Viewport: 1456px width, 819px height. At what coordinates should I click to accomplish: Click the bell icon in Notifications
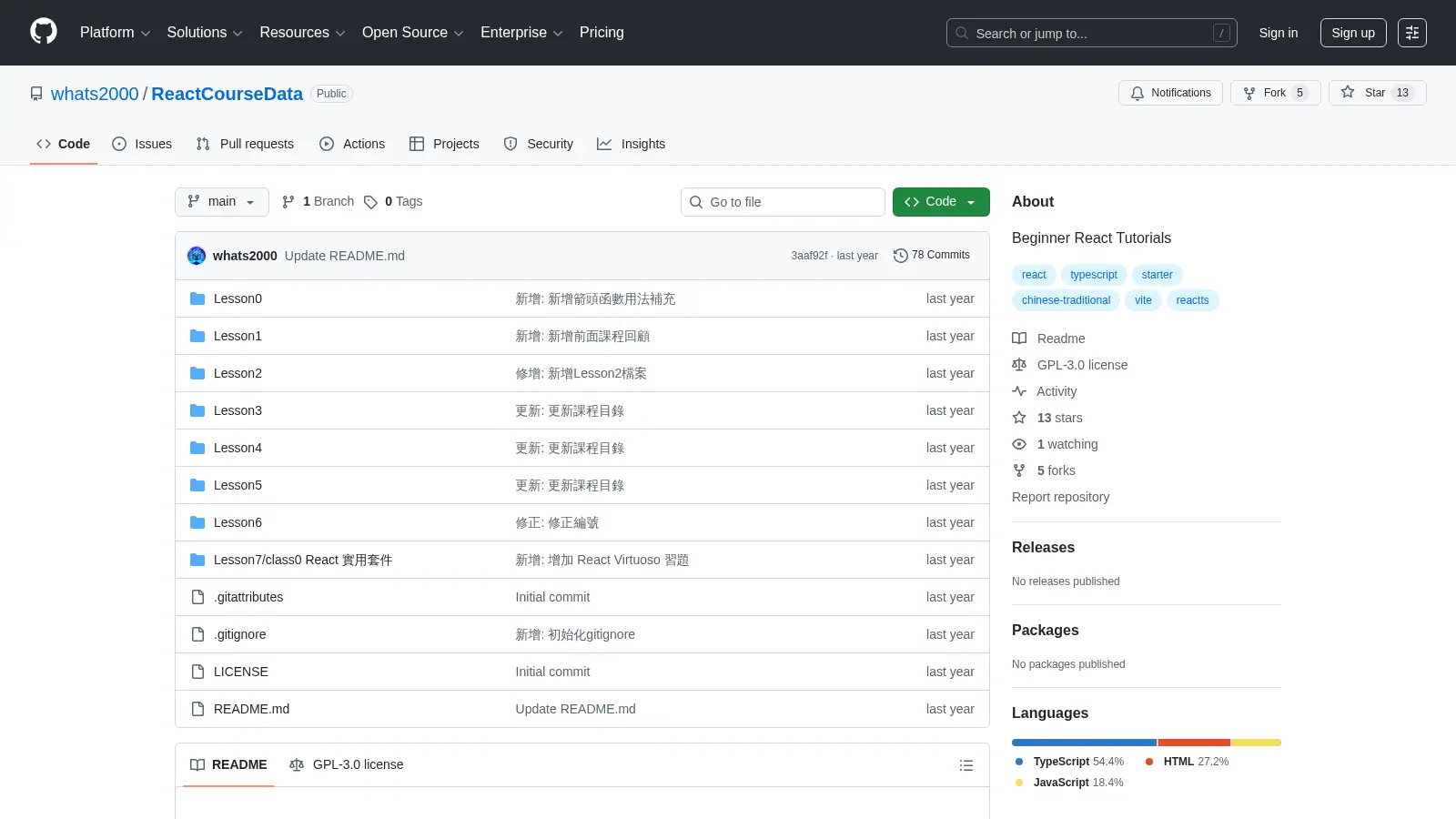1137,93
